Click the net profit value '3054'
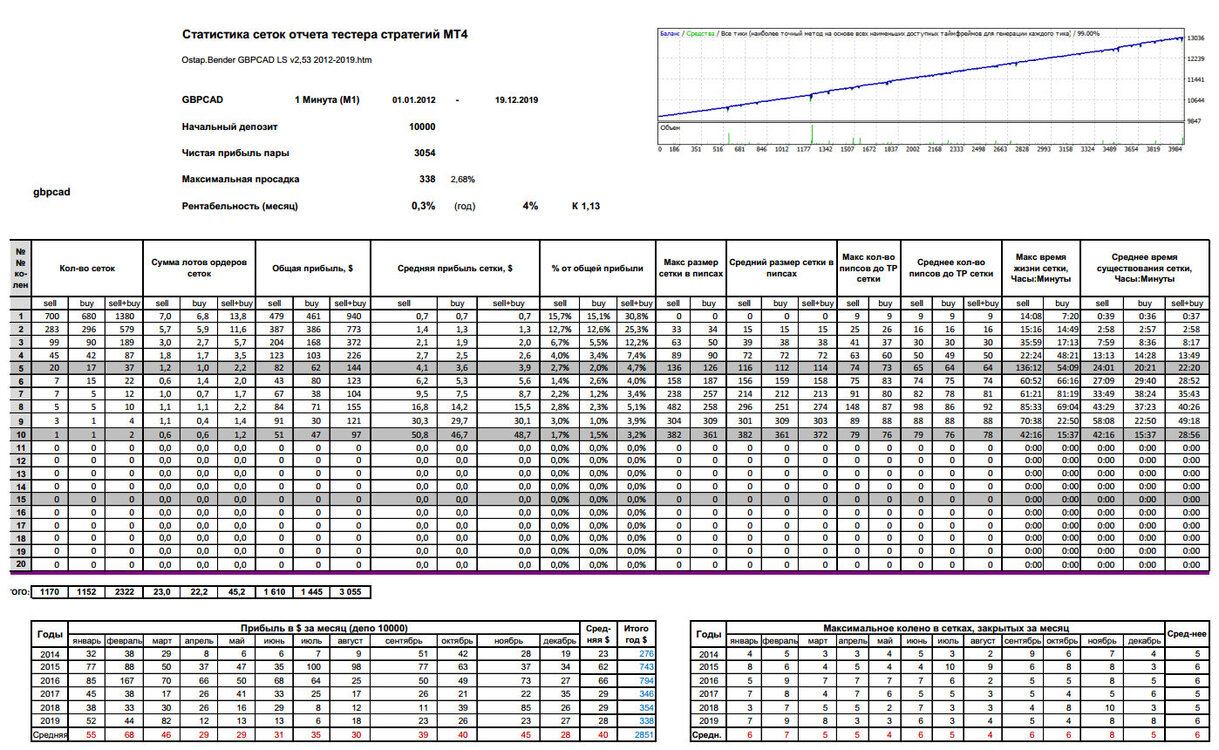This screenshot has width=1219, height=750. click(x=425, y=153)
